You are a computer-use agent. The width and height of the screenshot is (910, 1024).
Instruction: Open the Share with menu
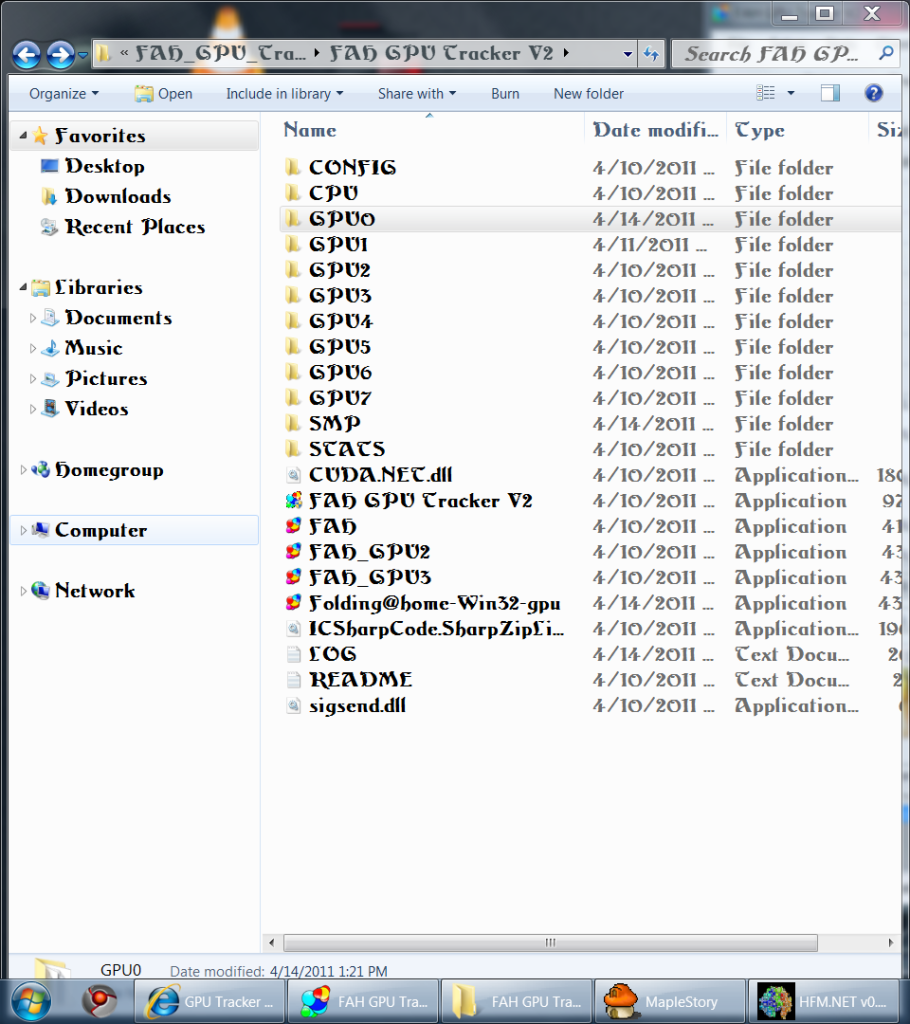point(417,94)
